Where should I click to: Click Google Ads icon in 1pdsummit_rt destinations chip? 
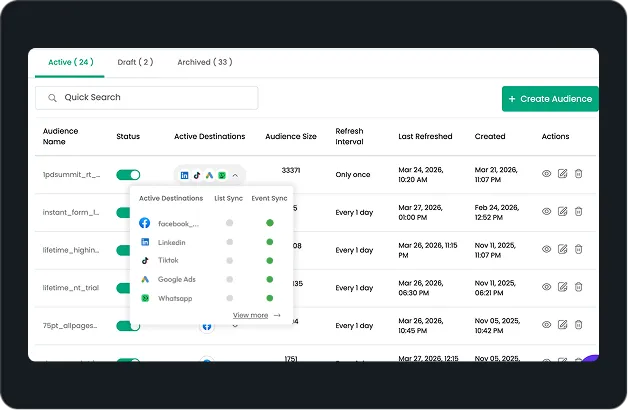pos(209,175)
